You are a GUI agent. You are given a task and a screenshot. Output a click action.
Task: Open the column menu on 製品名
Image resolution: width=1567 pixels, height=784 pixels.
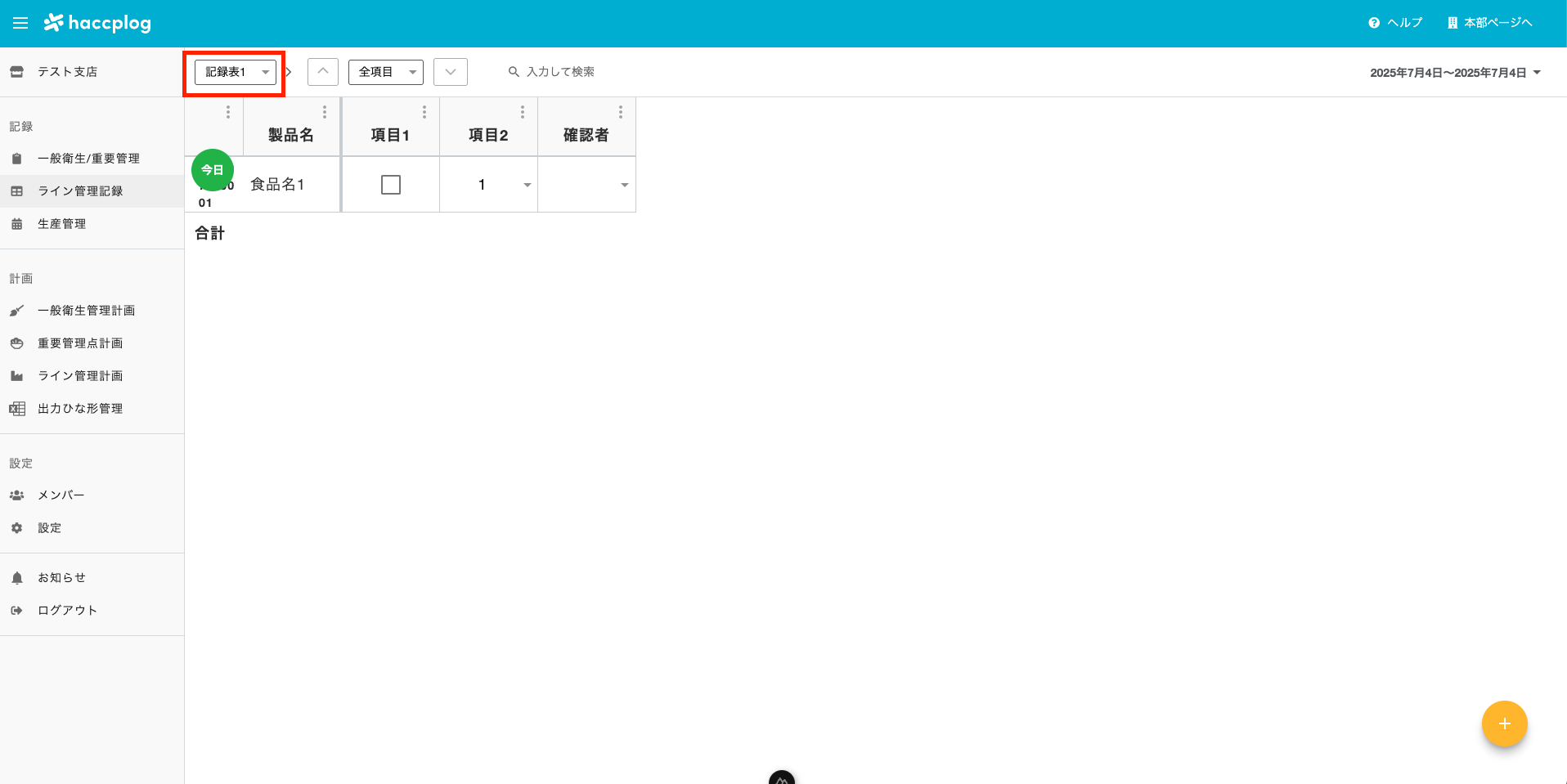click(x=325, y=111)
